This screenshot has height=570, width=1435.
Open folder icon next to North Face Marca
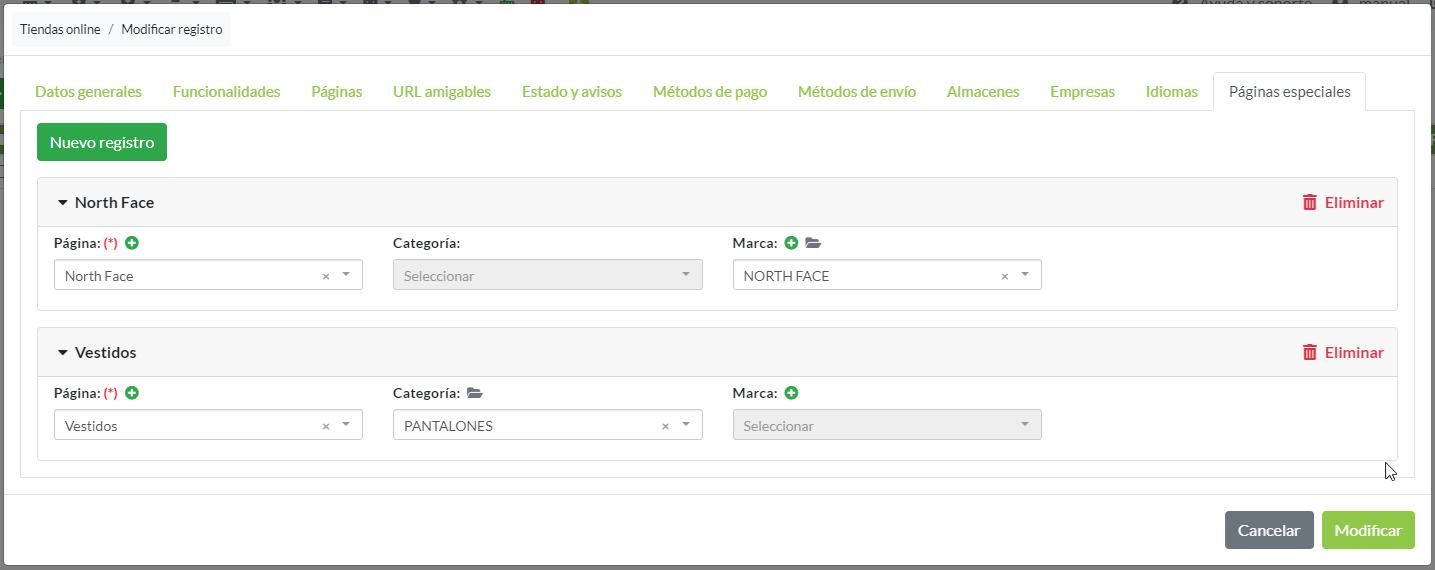pos(813,243)
